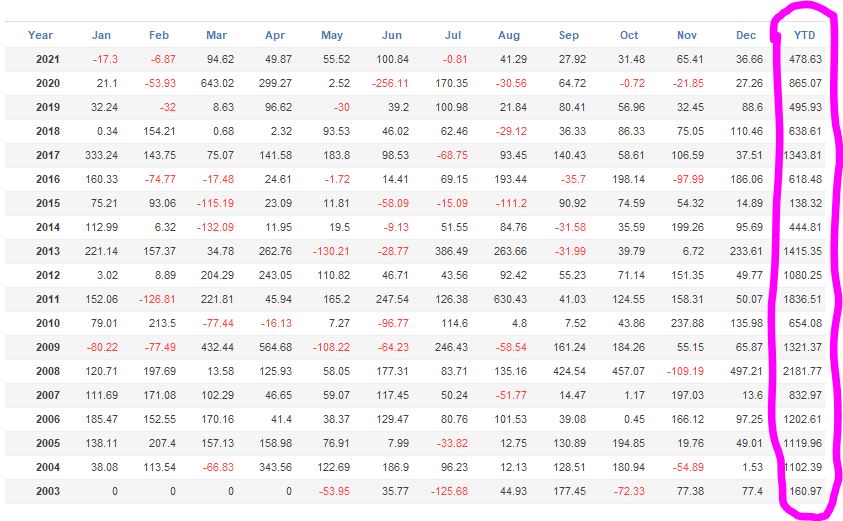
Task: Click the Year column header
Action: click(x=40, y=35)
